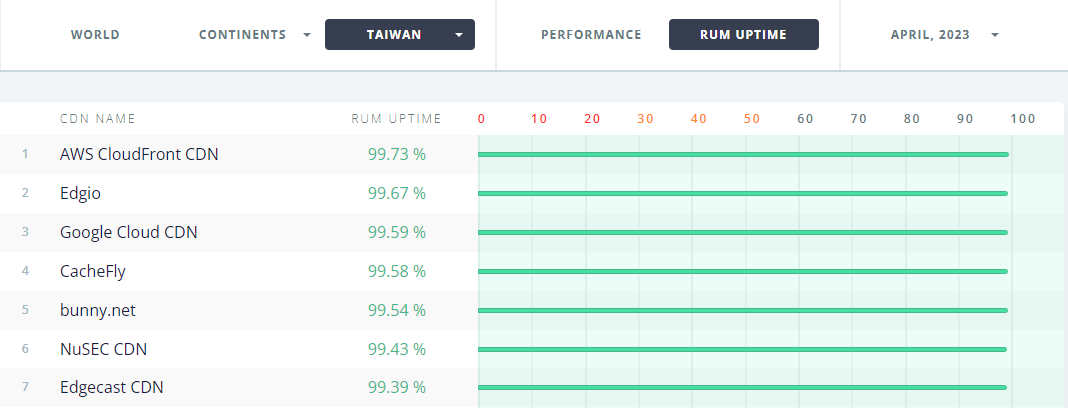Viewport: 1068px width, 408px height.
Task: Click the arrow beside April, 2023
Action: [x=994, y=35]
